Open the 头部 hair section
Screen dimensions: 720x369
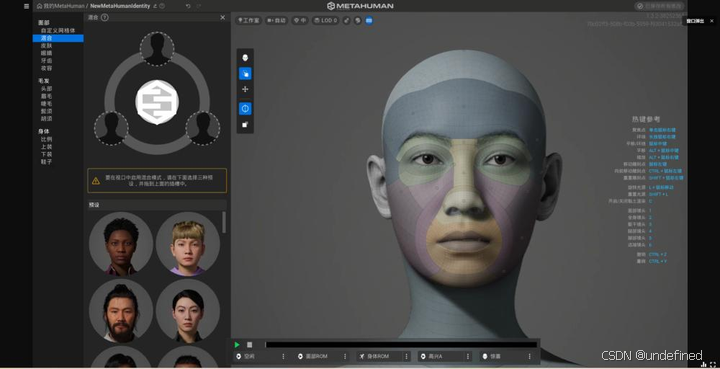[46, 89]
